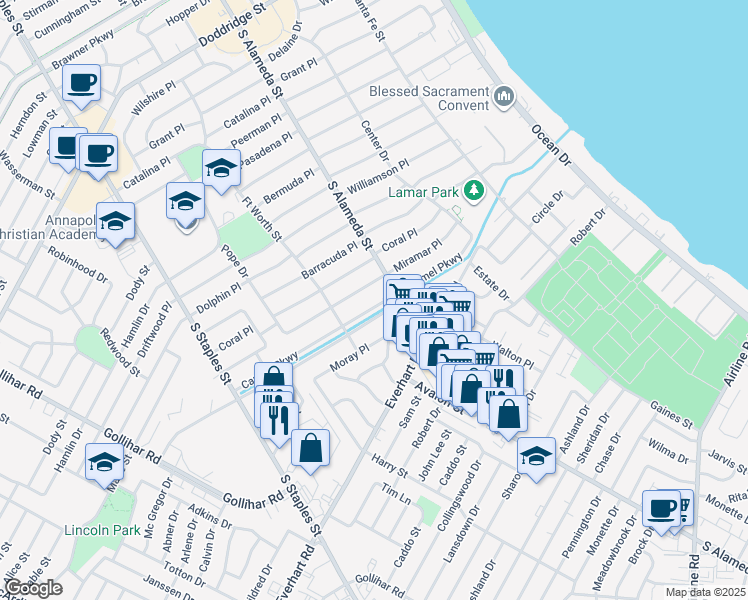This screenshot has width=748, height=600.
Task: Open the school marker near Sharon Dr
Action: tap(536, 457)
